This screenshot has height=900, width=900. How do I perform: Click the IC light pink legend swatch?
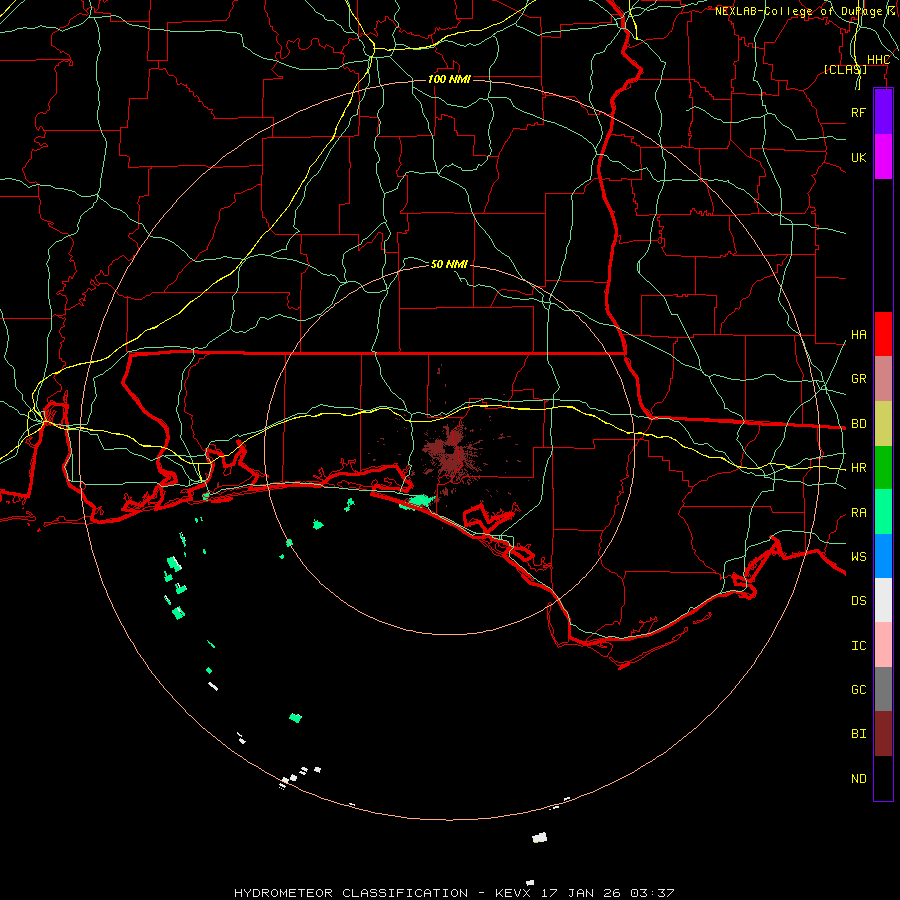pyautogui.click(x=883, y=645)
